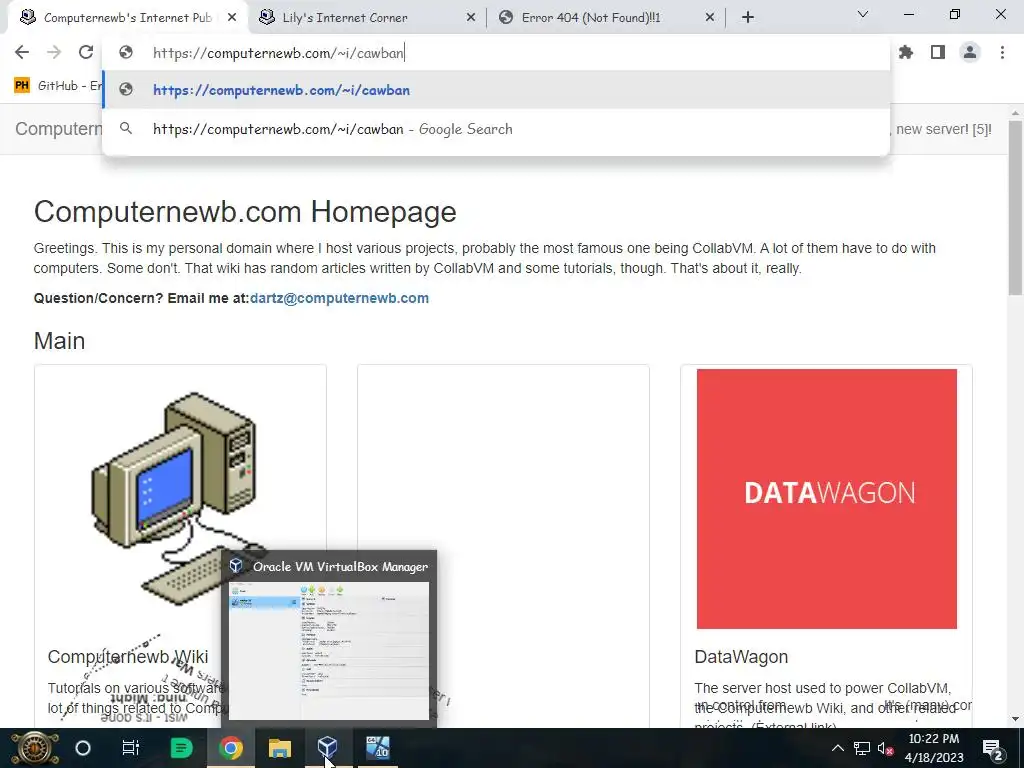Open the DataWagon card title
This screenshot has height=768, width=1024.
click(x=741, y=657)
